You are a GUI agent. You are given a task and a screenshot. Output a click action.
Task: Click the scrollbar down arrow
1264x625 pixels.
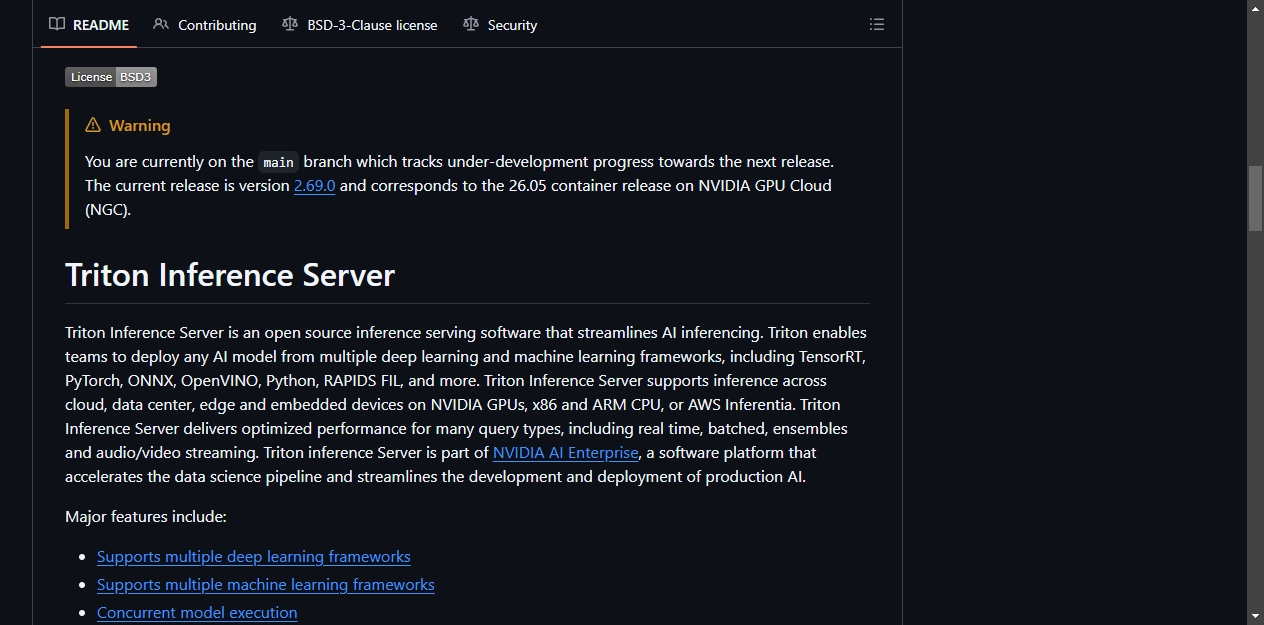[1255, 616]
